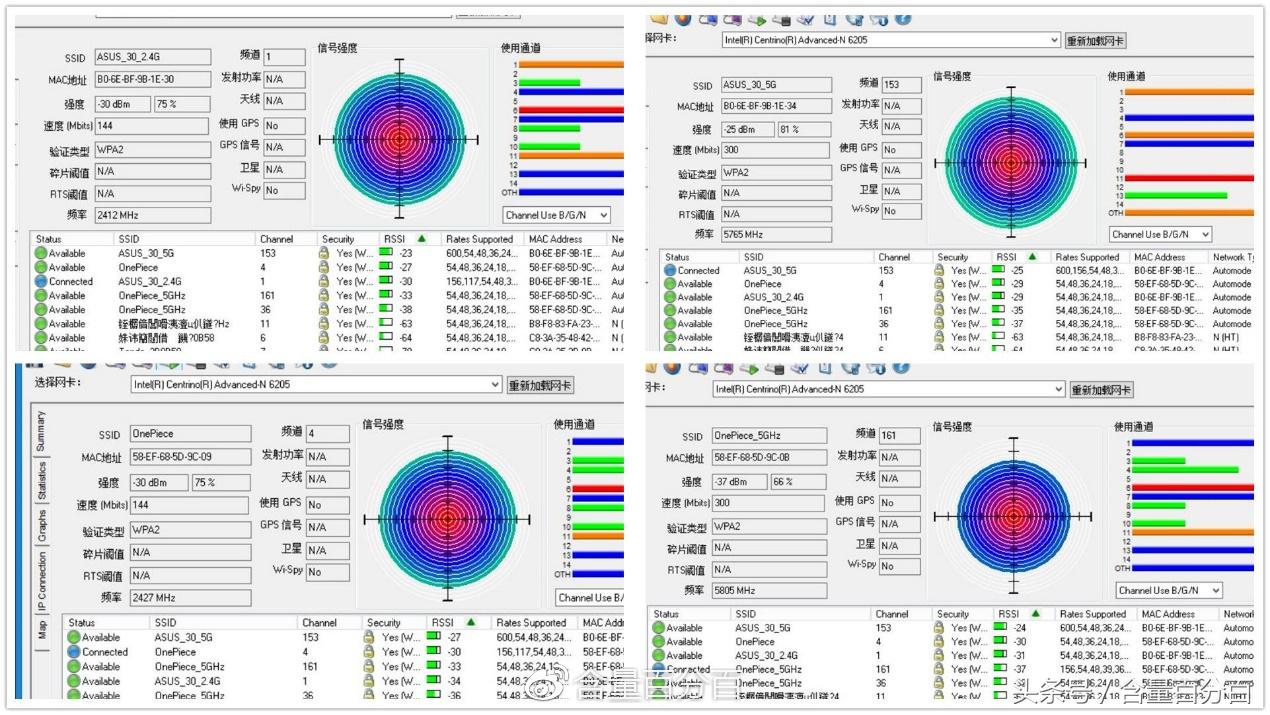
Task: Switch to the Statistics vertical tab
Action: (x=42, y=480)
